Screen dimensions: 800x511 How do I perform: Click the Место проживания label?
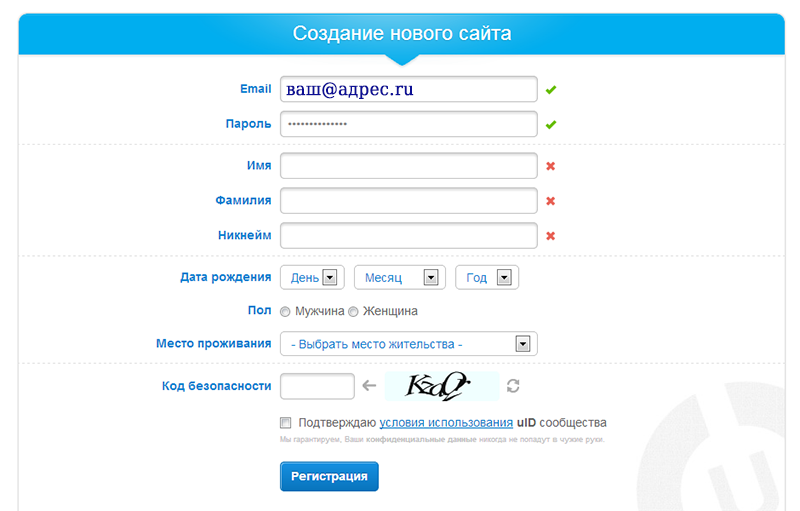[214, 344]
